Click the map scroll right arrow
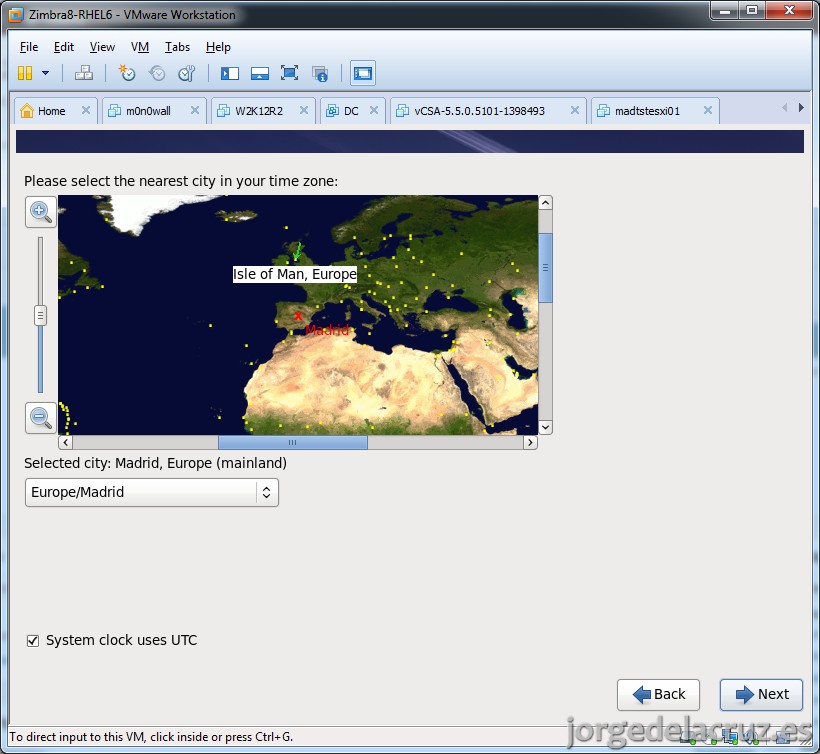Image resolution: width=820 pixels, height=754 pixels. [x=530, y=442]
